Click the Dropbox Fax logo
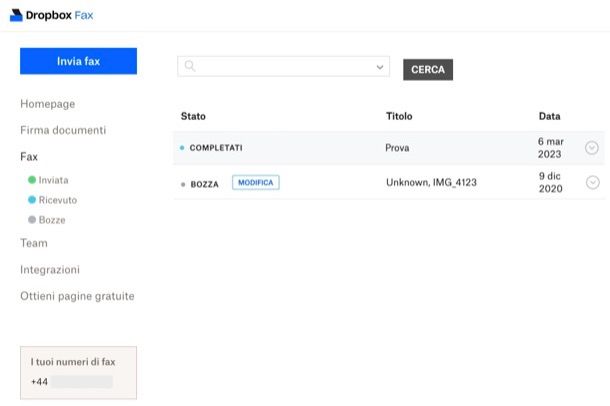The image size is (610, 406). pos(51,16)
